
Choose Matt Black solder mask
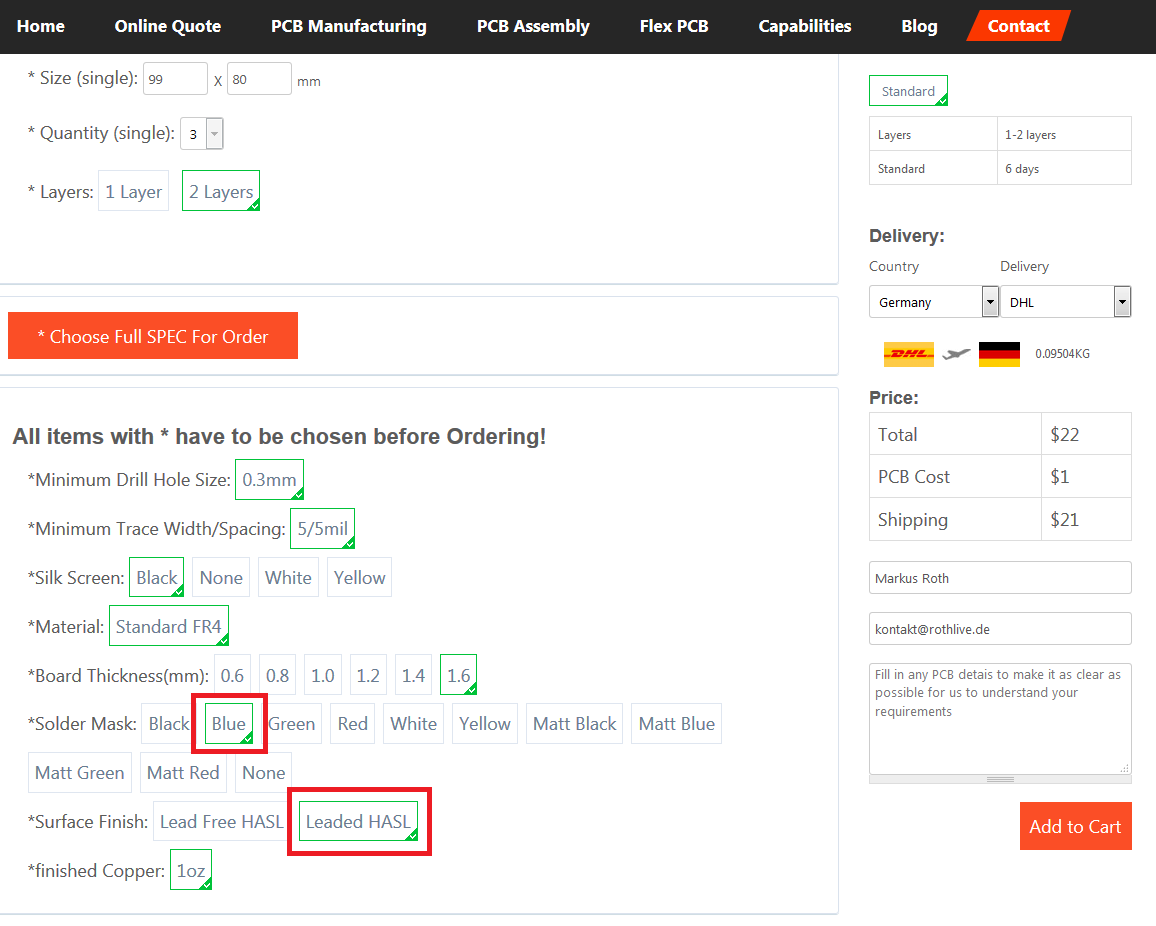click(574, 723)
